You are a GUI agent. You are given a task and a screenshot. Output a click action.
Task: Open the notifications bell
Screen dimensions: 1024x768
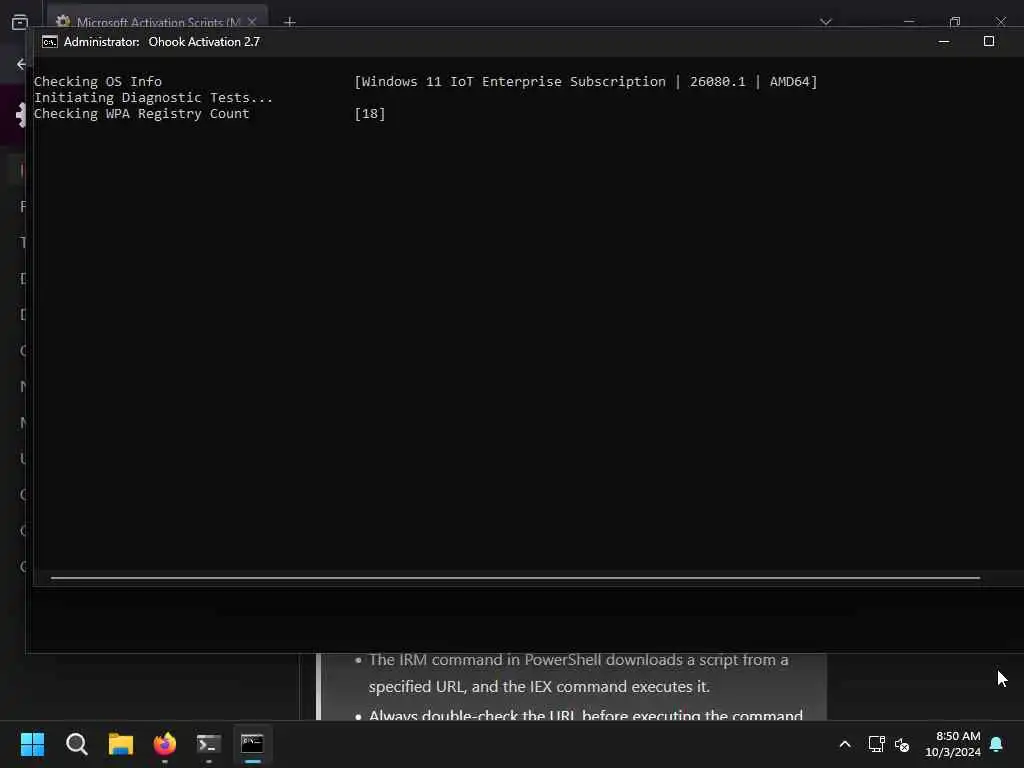(997, 744)
